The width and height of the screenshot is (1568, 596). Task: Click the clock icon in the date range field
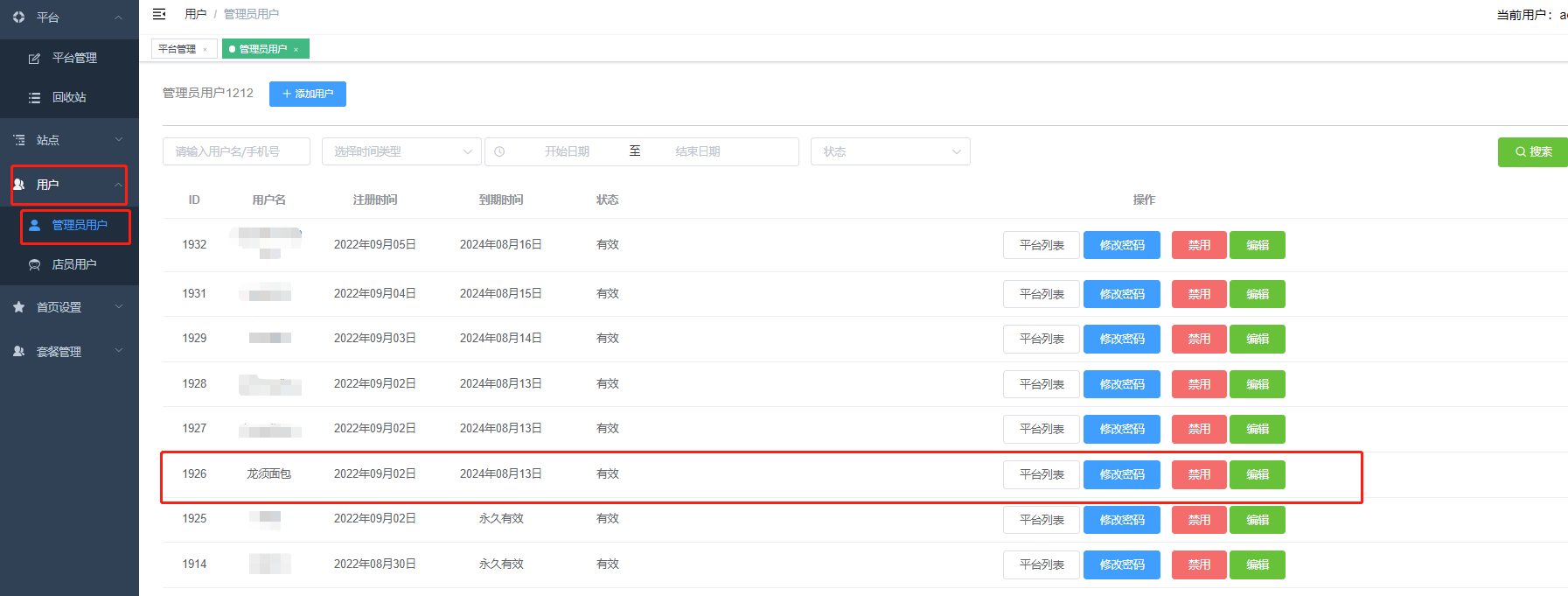click(x=499, y=151)
